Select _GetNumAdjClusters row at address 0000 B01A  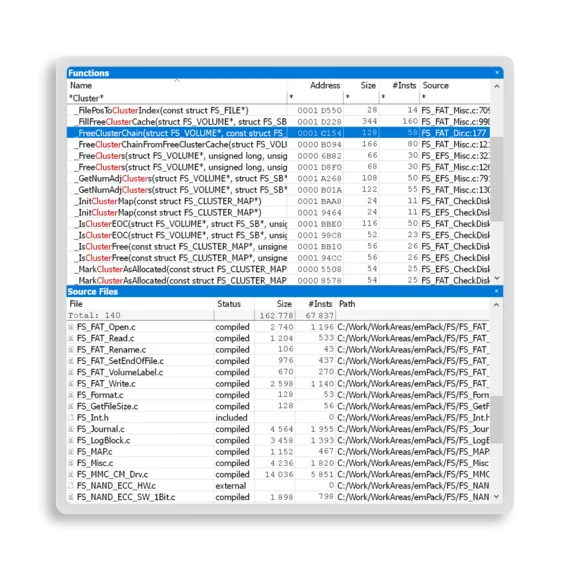click(278, 190)
